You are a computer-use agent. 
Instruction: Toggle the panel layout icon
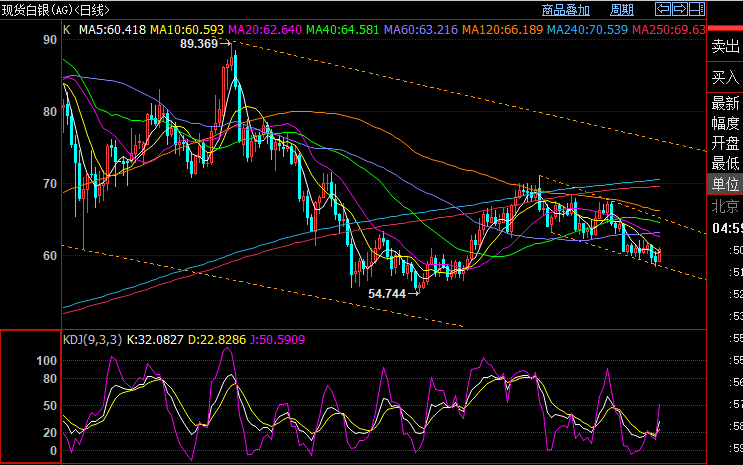(697, 9)
